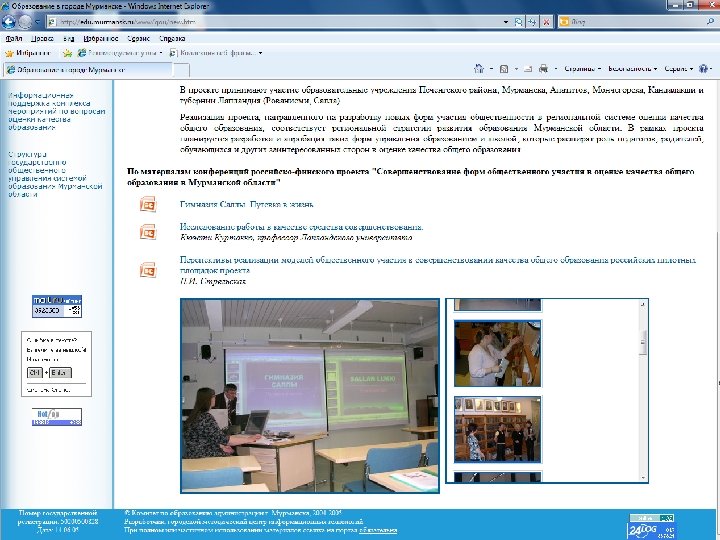Click the 24LOG counter badge in footer
The image size is (720, 540).
click(651, 527)
